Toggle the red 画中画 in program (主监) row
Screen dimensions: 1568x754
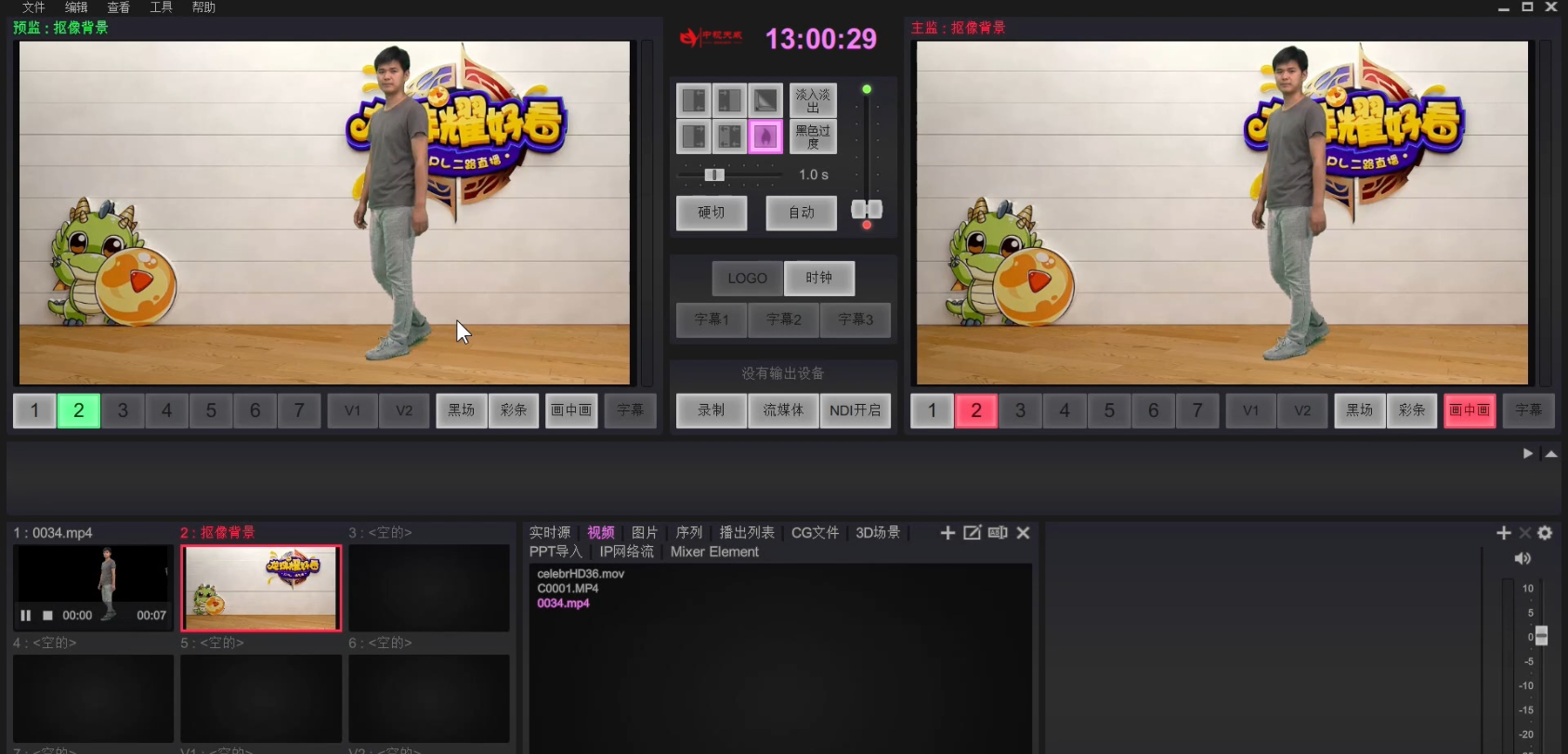(x=1470, y=410)
